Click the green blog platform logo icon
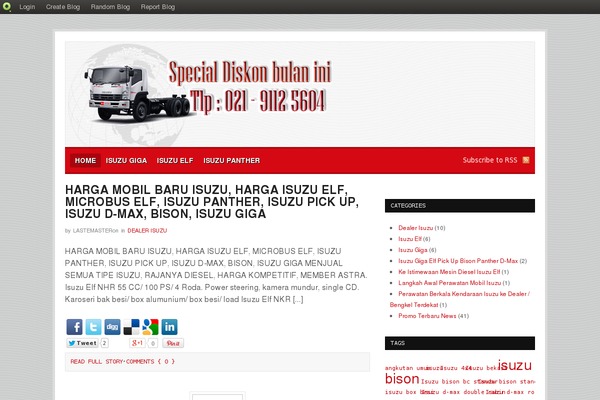 click(x=7, y=7)
